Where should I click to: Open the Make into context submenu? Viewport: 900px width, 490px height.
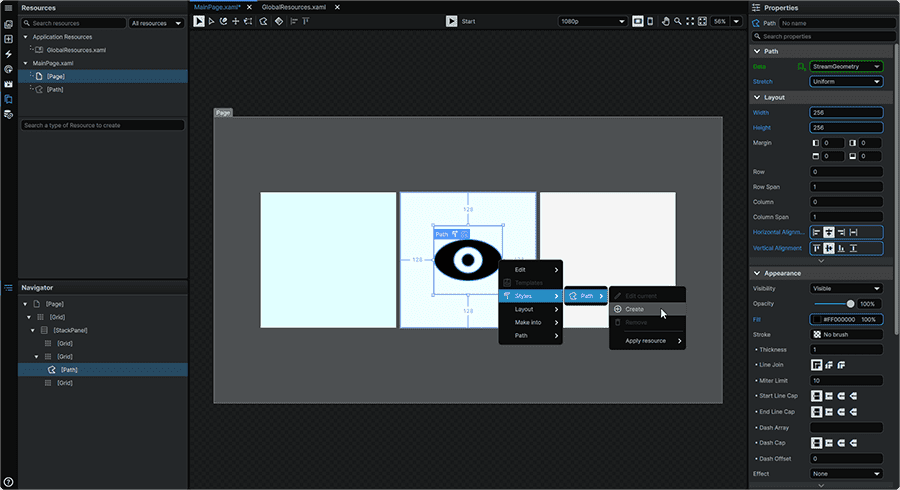click(x=530, y=322)
